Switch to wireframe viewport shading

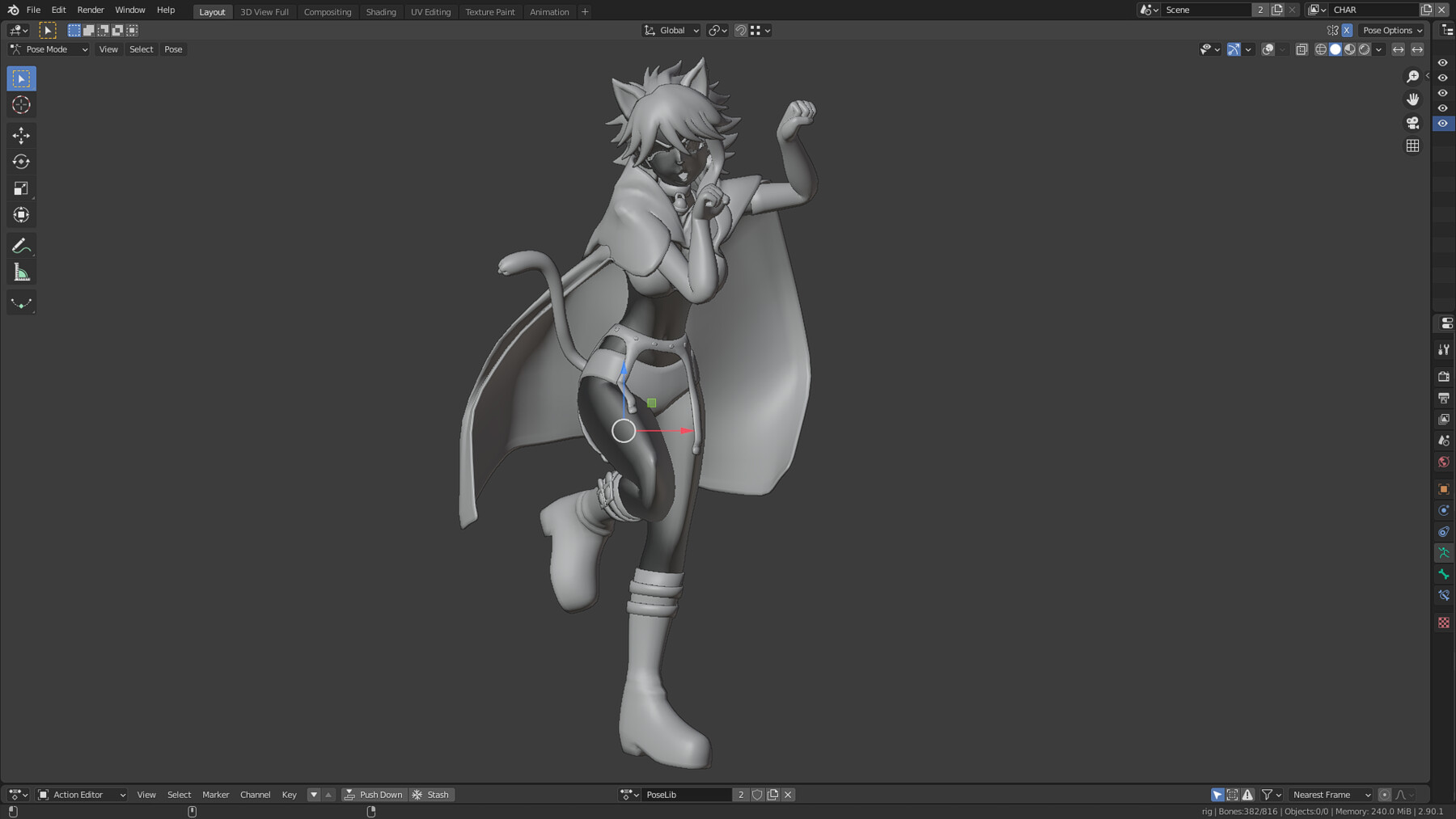point(1321,49)
